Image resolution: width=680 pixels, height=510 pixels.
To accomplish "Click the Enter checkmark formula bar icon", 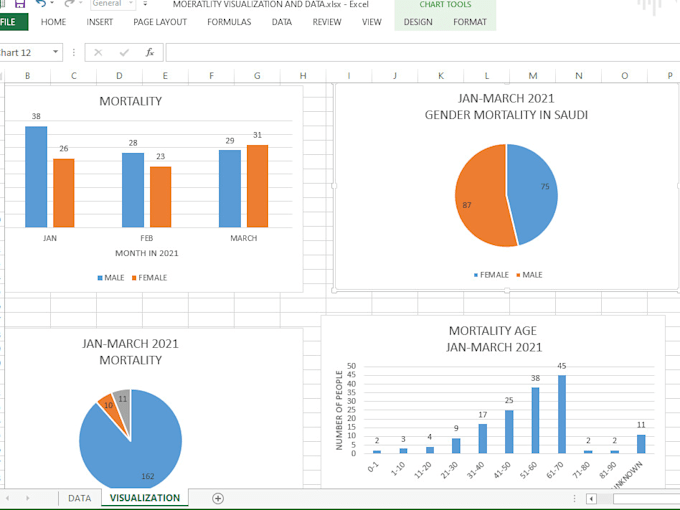I will (x=124, y=53).
